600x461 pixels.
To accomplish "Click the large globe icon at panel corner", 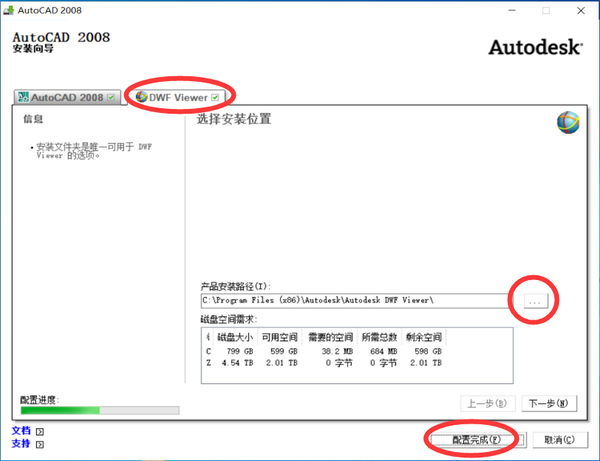I will pos(568,122).
